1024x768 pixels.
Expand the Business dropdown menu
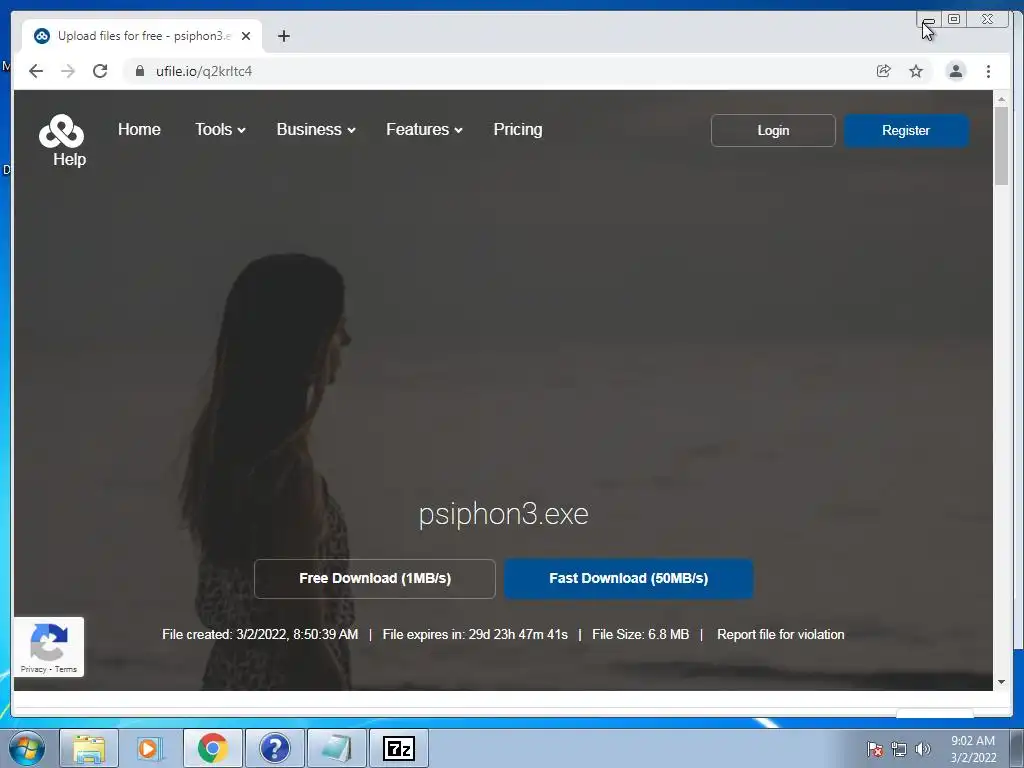click(x=316, y=129)
